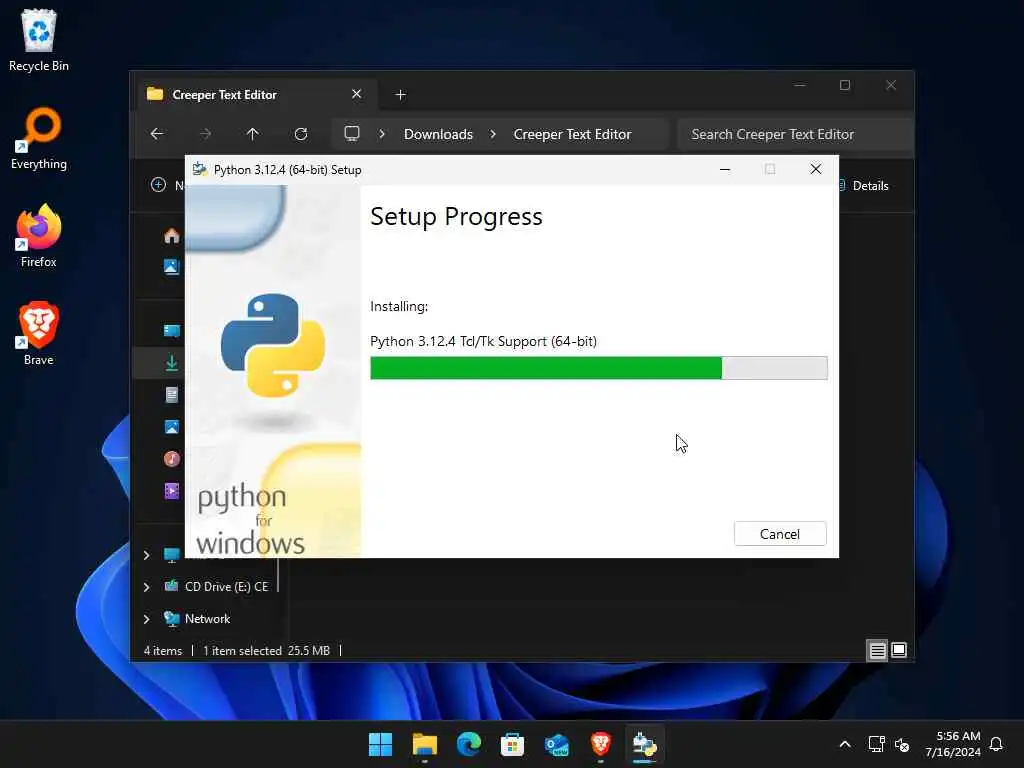Viewport: 1024px width, 768px height.
Task: Cancel the Python installation
Action: [780, 534]
